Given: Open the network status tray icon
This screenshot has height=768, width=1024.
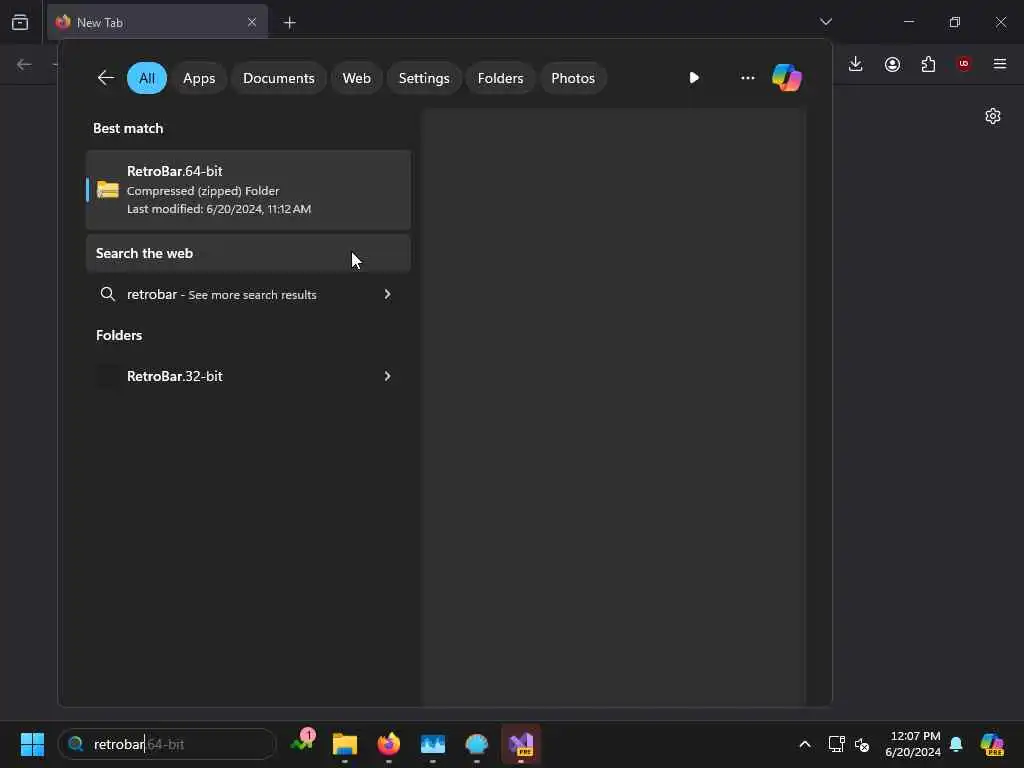Looking at the screenshot, I should (x=837, y=744).
